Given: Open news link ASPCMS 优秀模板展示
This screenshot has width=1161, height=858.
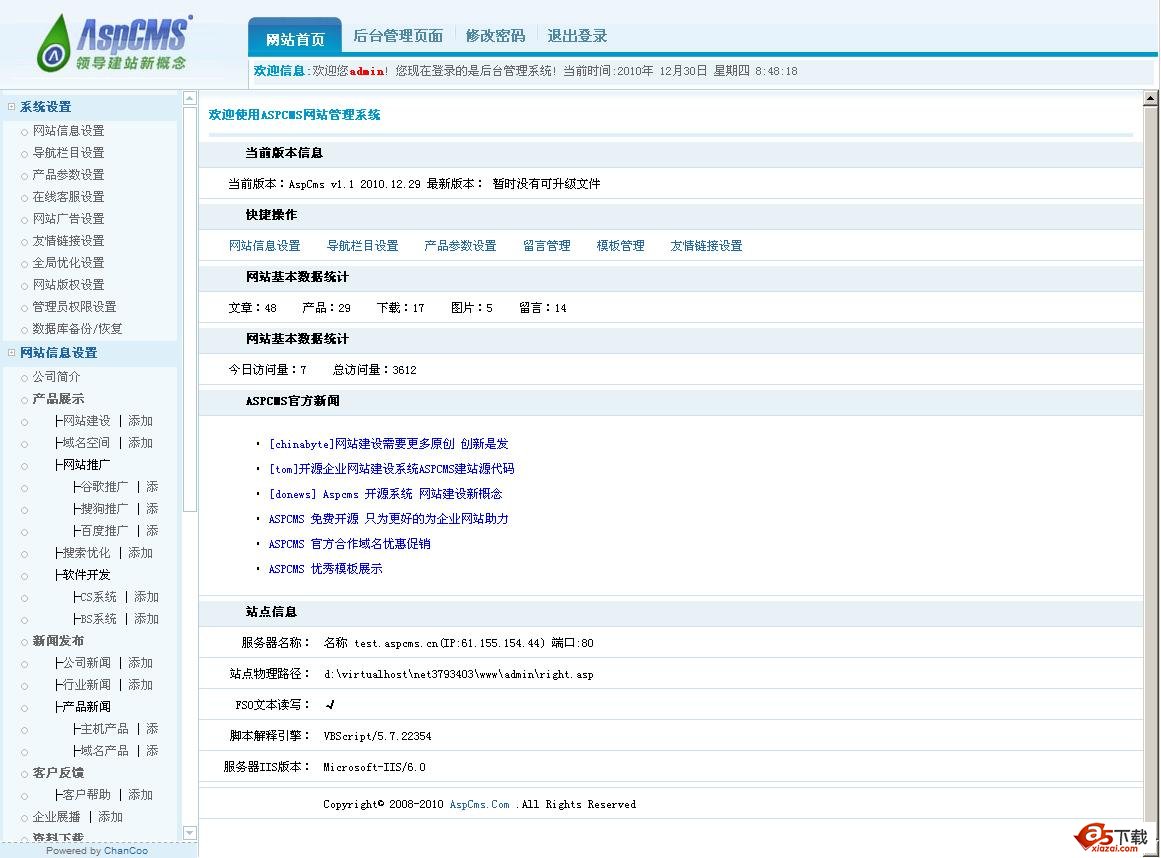Looking at the screenshot, I should [x=325, y=569].
